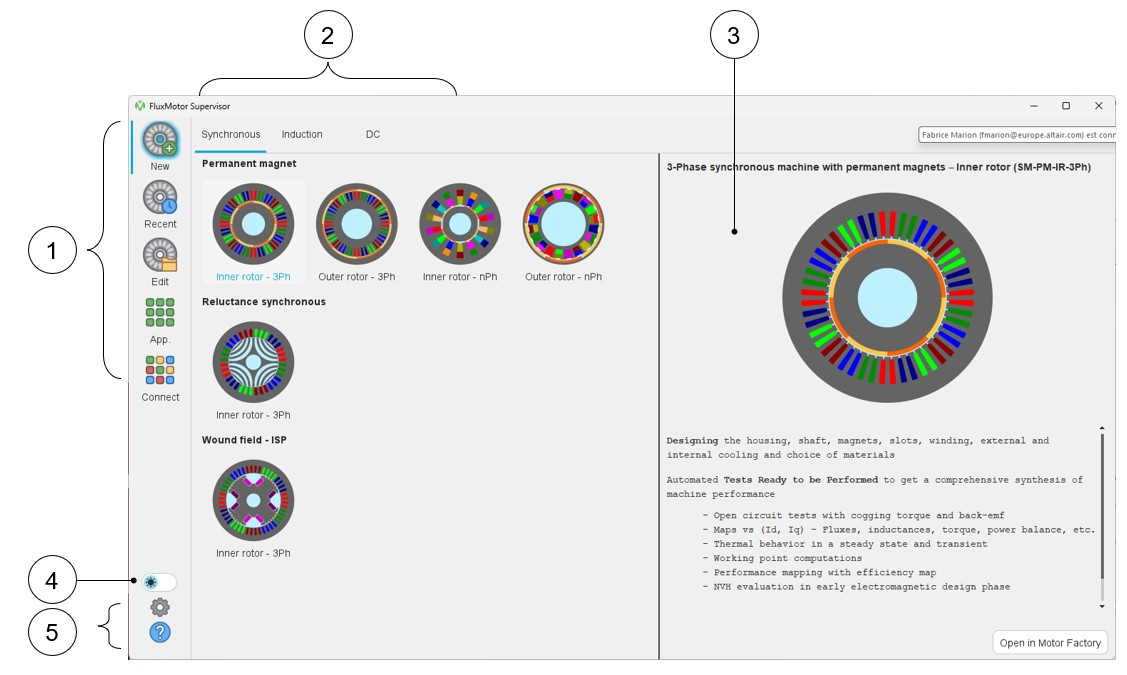Click 'Maps vs (Id, Iq)' description line
The width and height of the screenshot is (1127, 675).
click(898, 530)
